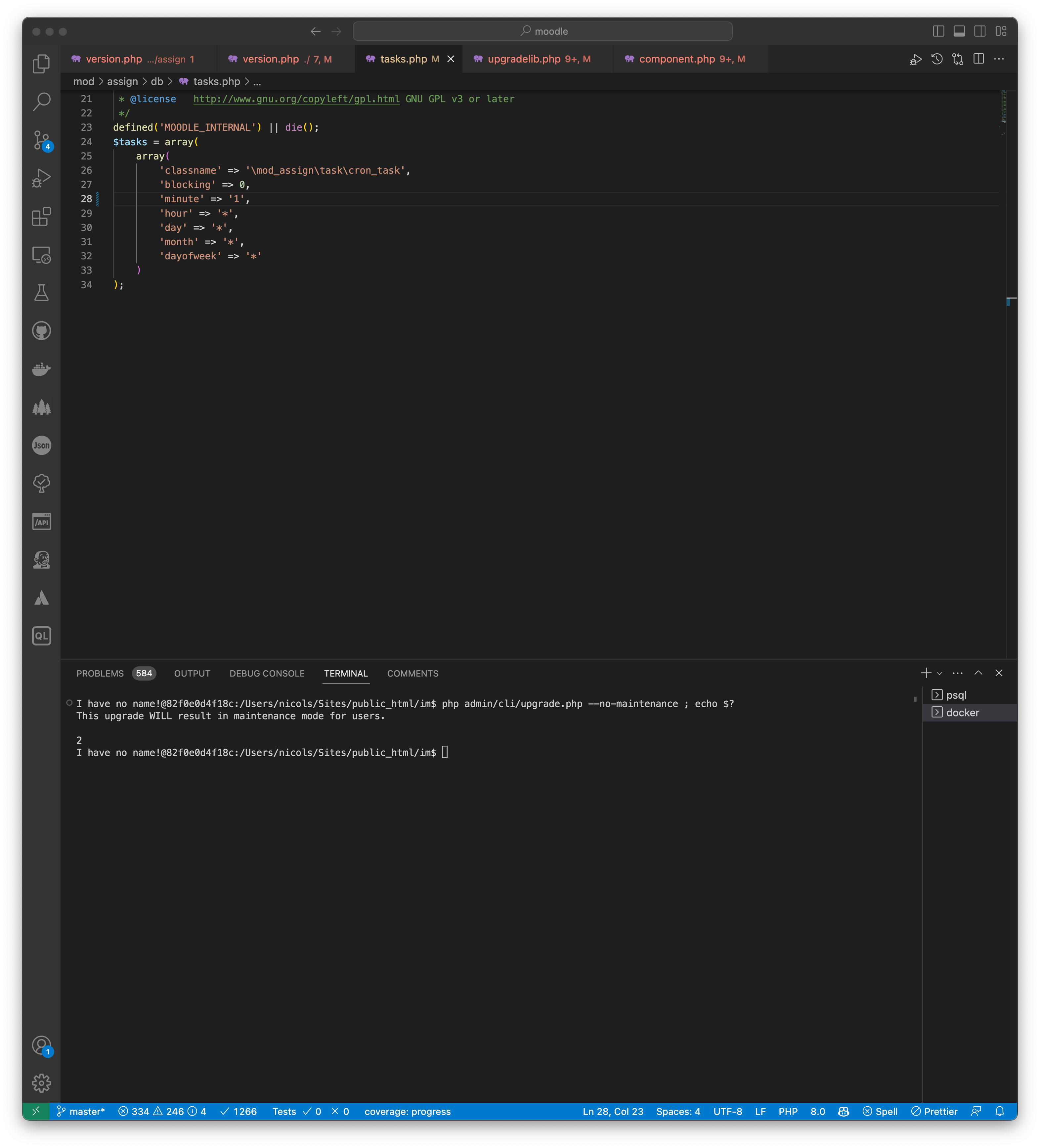Create a new terminal with plus button

click(926, 673)
